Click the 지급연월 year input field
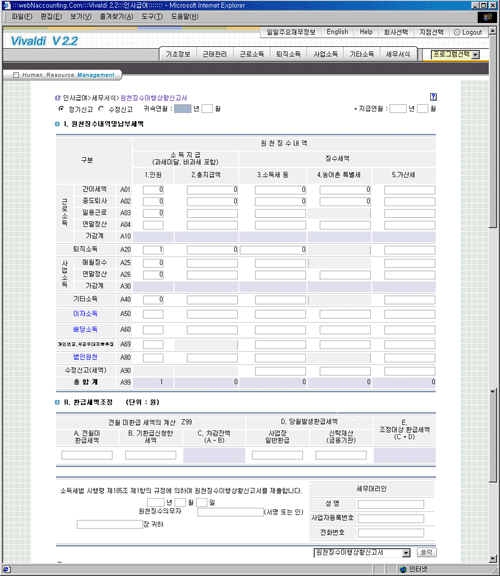This screenshot has height=576, width=500. [398, 109]
